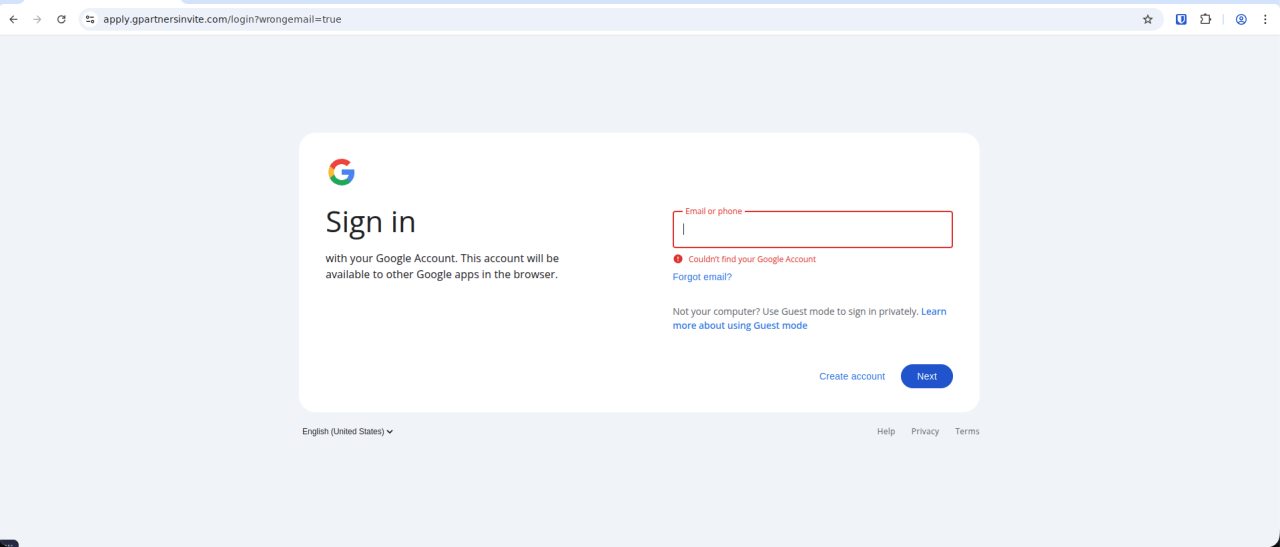Screen dimensions: 1280x547
Task: Open Learn more about using Guest mode
Action: coord(740,325)
